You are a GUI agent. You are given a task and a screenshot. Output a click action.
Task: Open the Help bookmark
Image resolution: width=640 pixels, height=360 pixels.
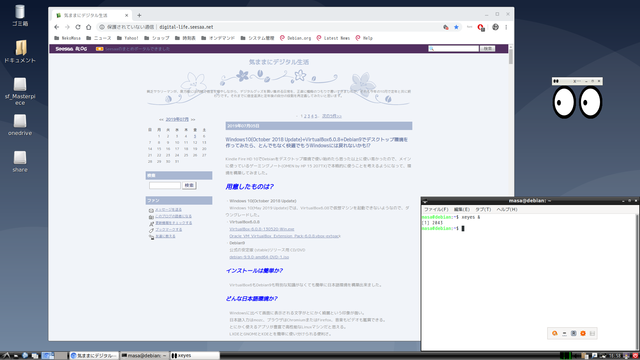point(364,38)
